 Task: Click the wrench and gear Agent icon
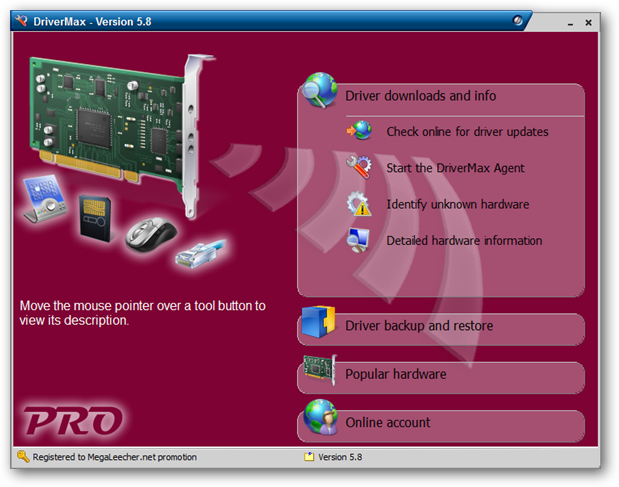pos(359,167)
